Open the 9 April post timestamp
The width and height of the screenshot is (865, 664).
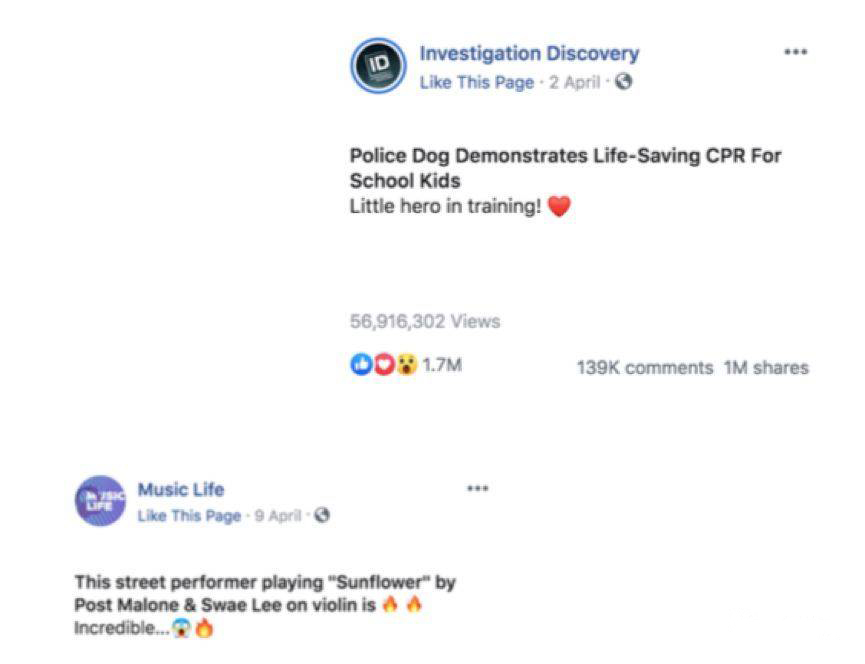tap(278, 516)
